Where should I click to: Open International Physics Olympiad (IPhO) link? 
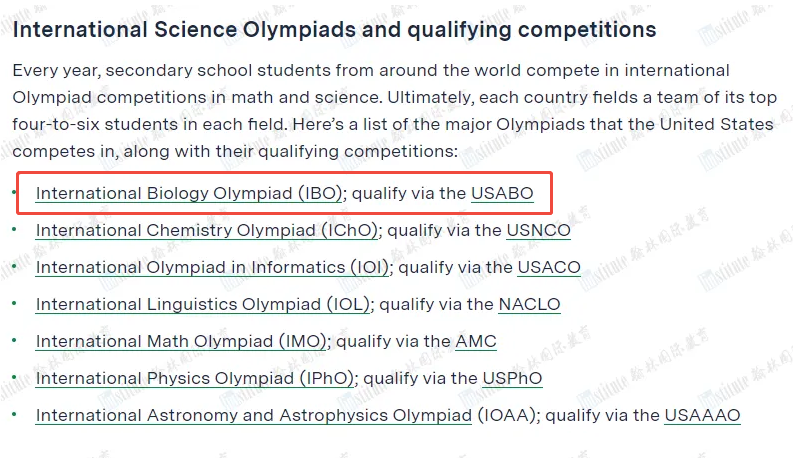(x=195, y=378)
